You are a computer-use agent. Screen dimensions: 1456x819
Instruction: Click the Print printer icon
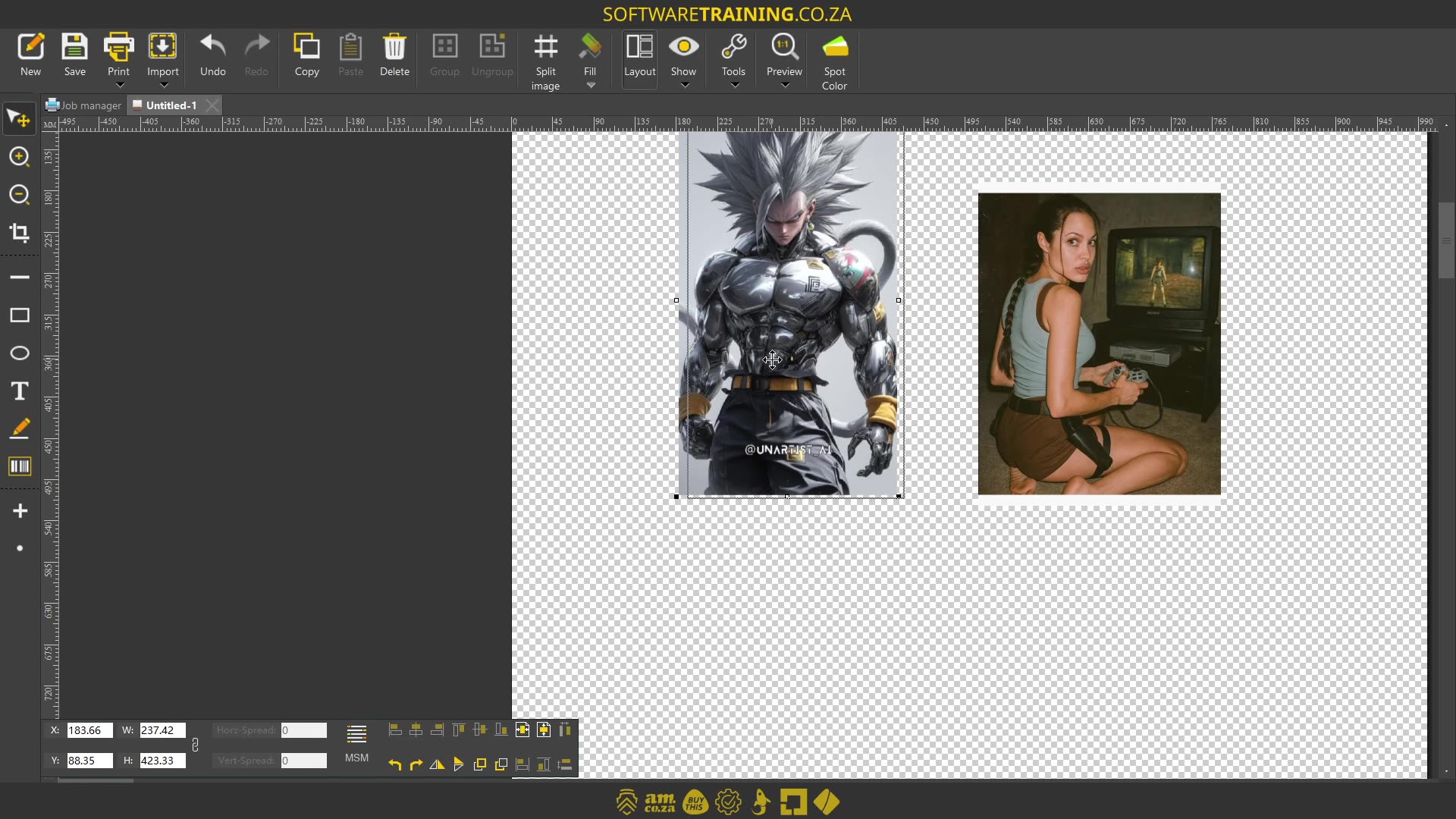(x=118, y=47)
